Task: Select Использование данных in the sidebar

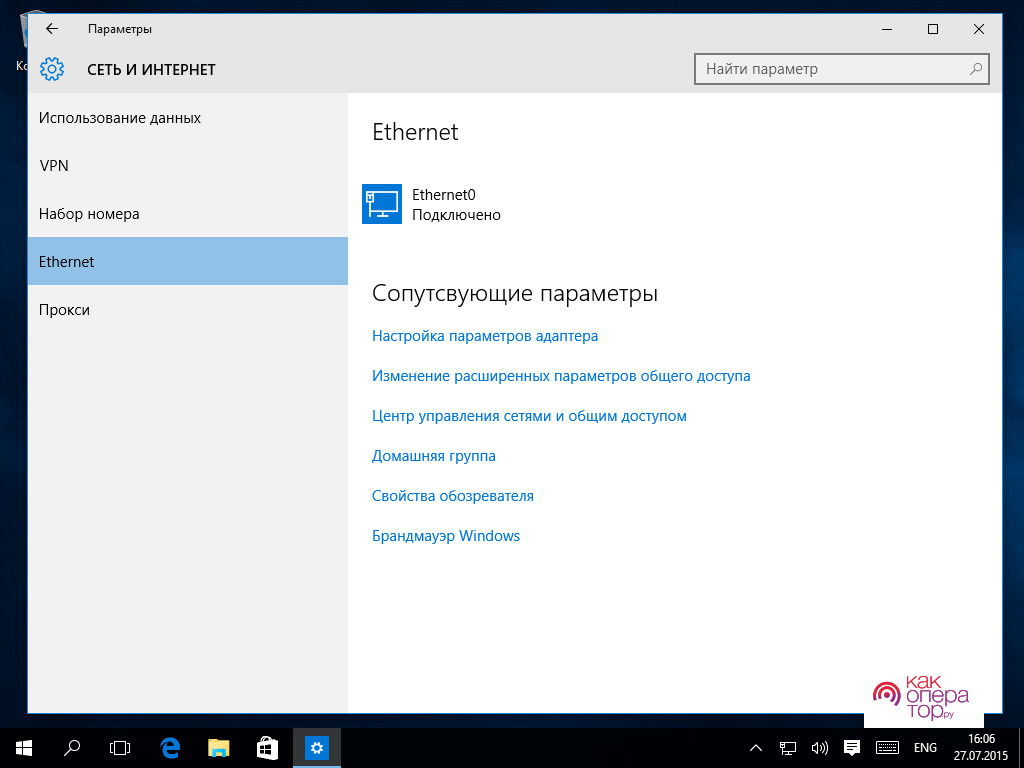Action: pos(120,118)
